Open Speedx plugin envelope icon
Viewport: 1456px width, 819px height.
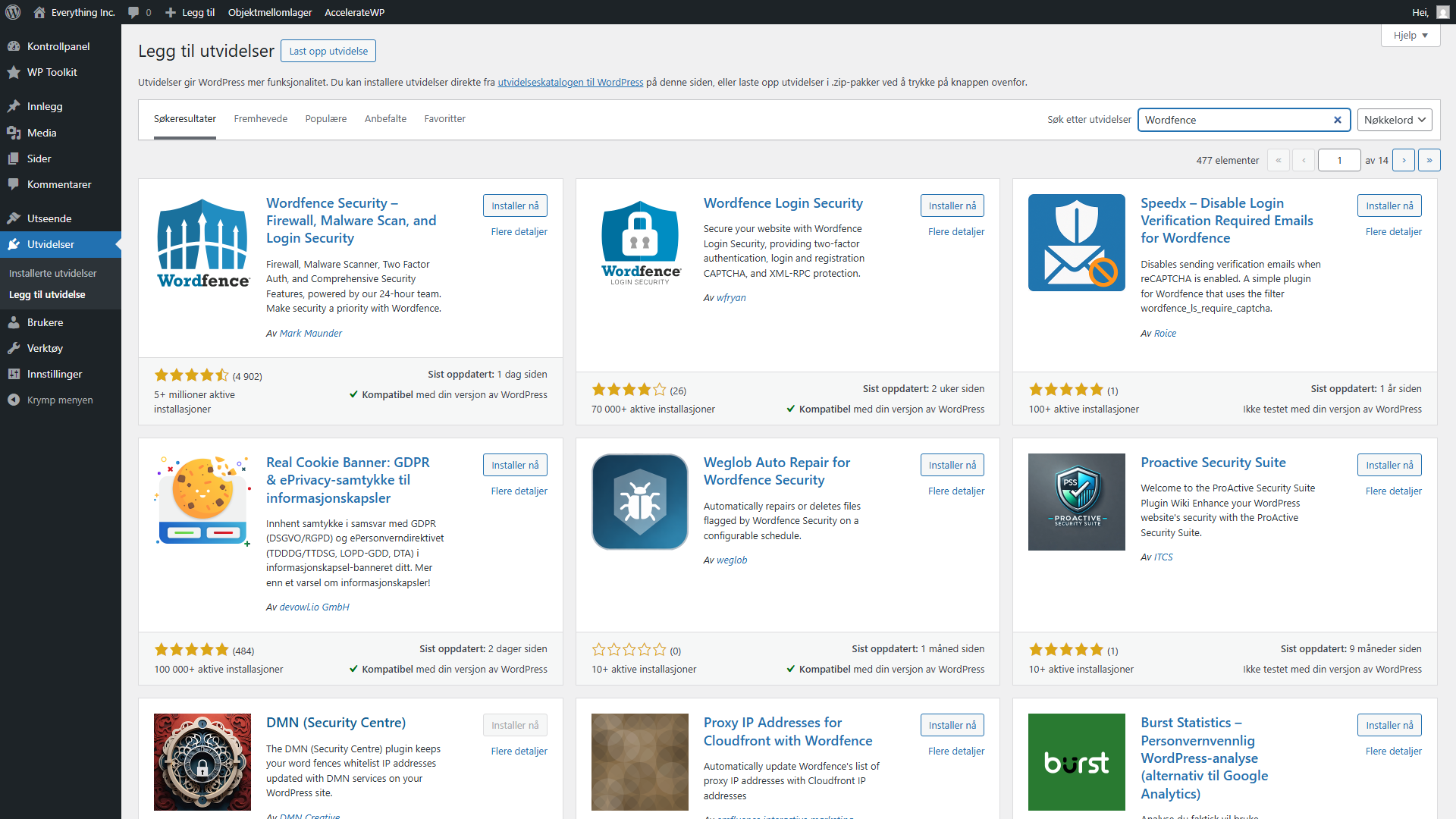(1077, 243)
